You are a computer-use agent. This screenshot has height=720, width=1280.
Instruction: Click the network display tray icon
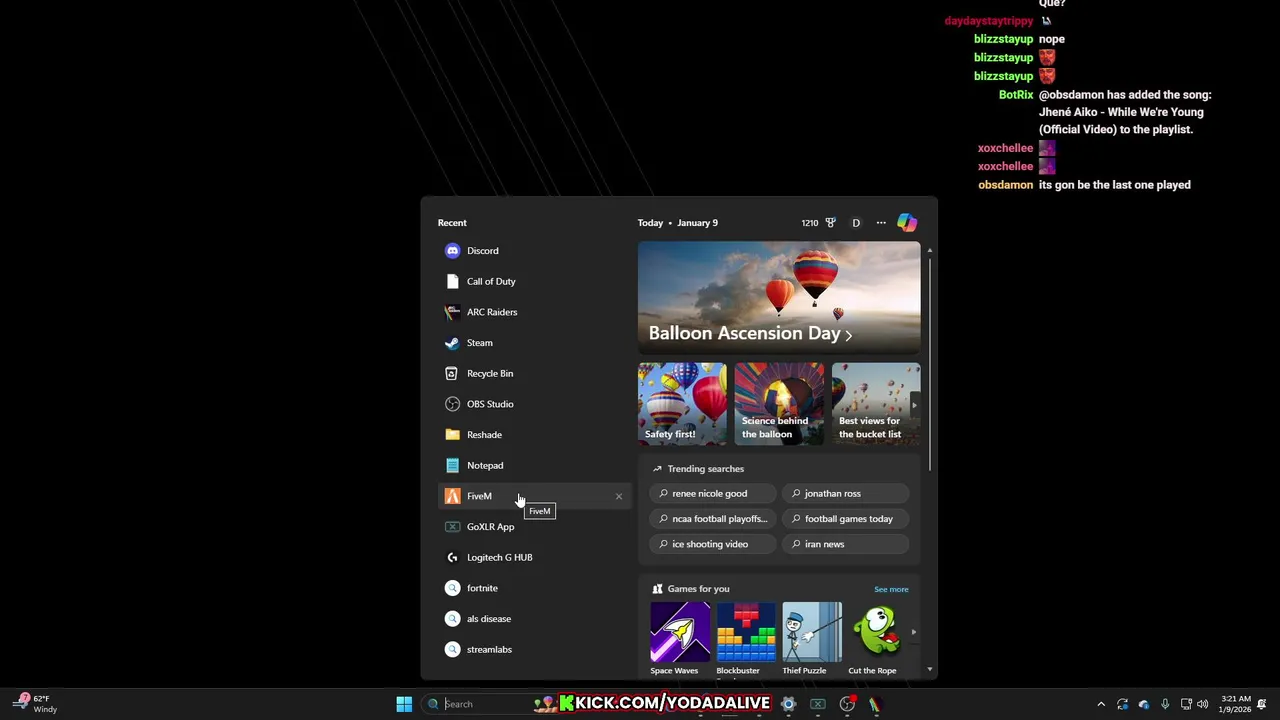pos(1186,704)
